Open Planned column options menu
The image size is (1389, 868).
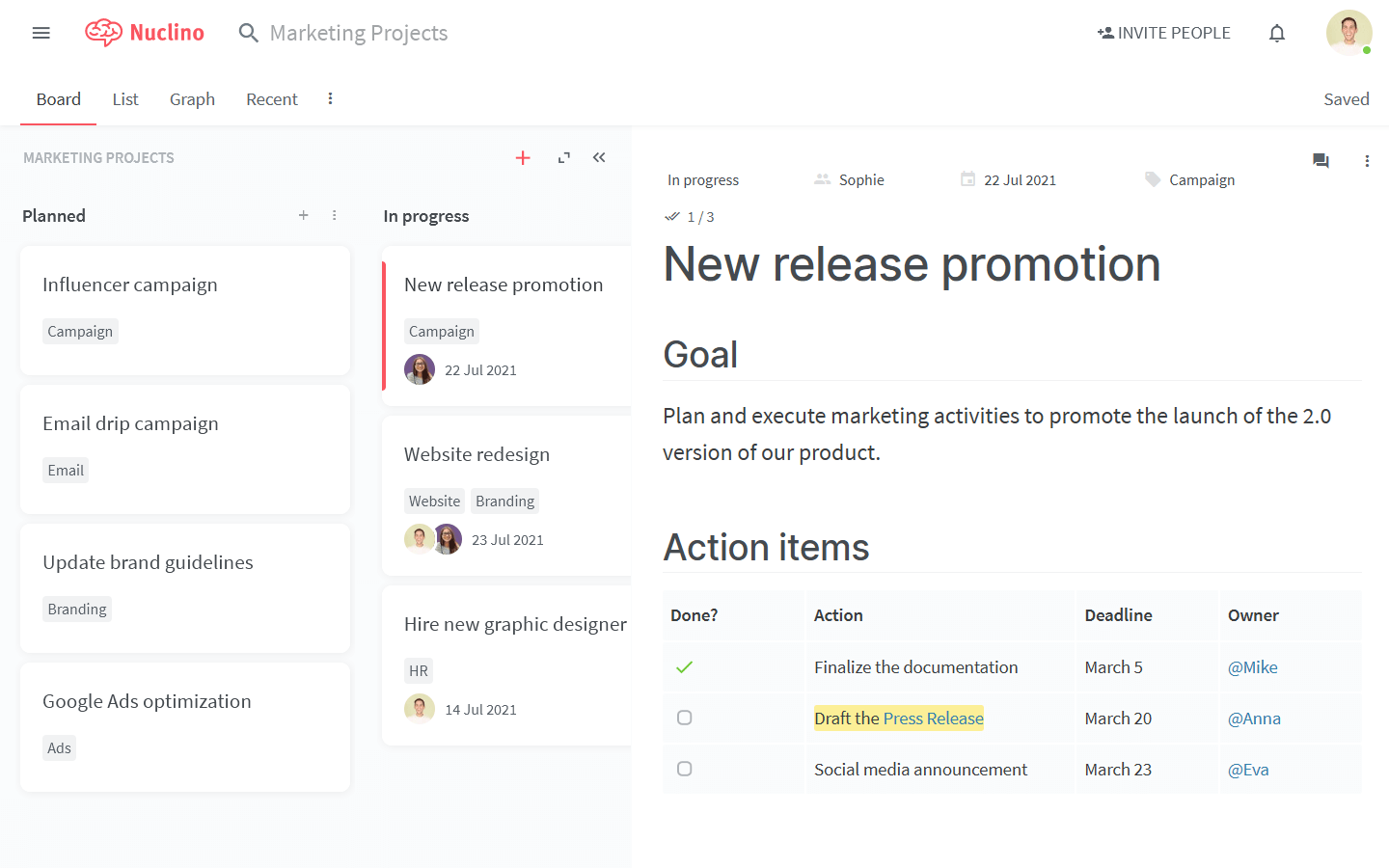pyautogui.click(x=335, y=215)
